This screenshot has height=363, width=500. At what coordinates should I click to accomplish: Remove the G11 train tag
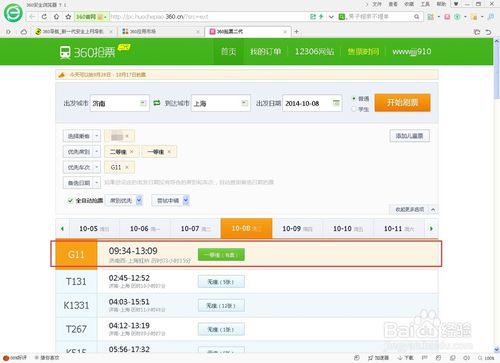click(x=127, y=167)
